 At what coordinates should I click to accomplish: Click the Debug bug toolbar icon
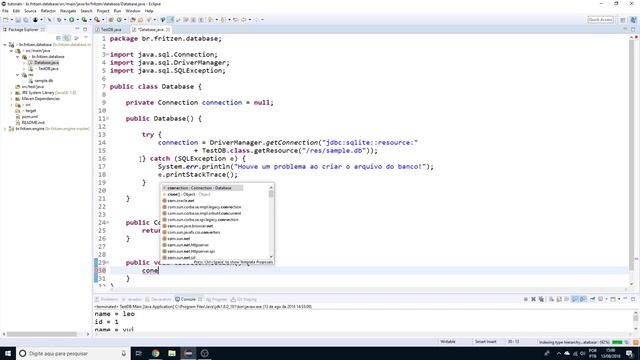pyautogui.click(x=60, y=20)
